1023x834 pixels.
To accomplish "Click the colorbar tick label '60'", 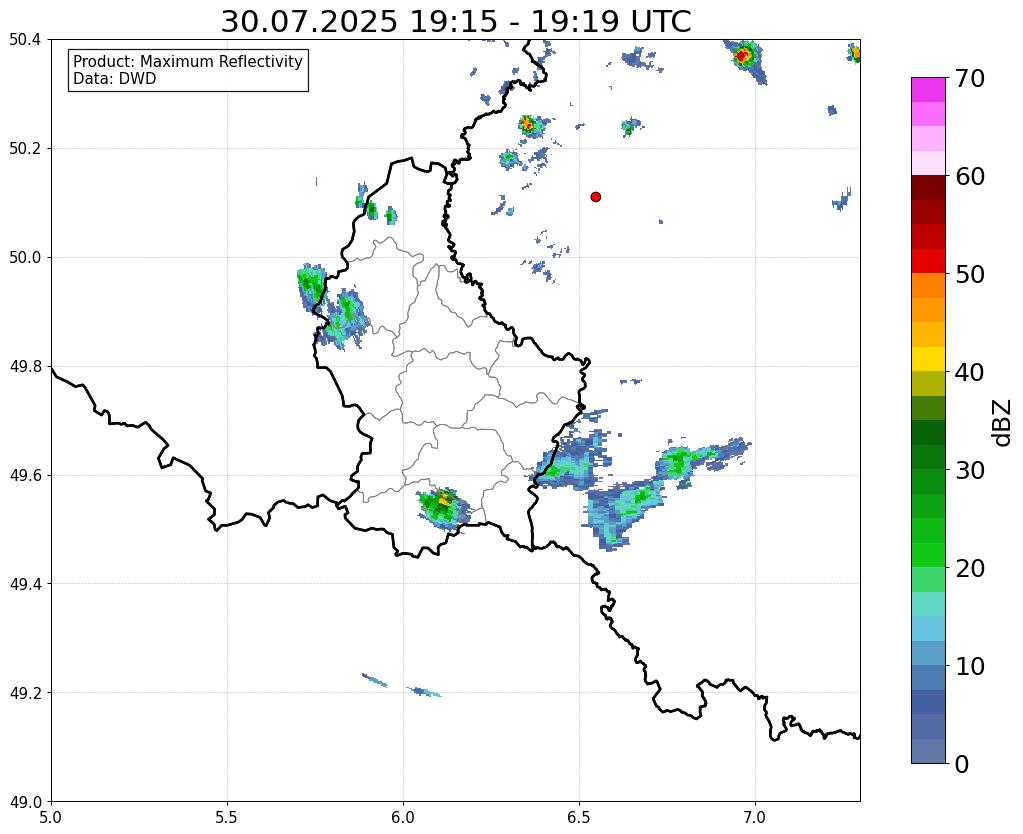I will click(x=970, y=176).
